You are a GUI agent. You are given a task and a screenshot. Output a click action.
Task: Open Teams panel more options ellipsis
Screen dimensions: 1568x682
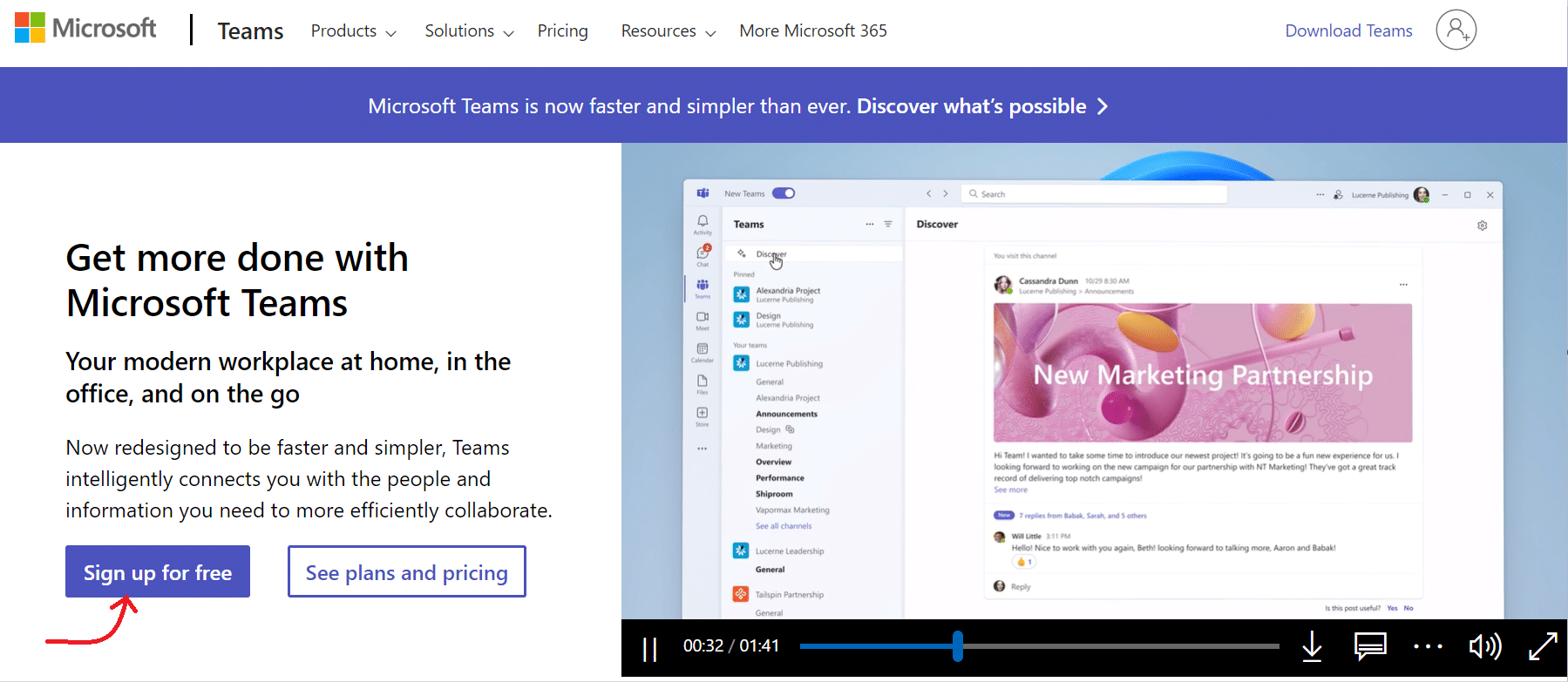(869, 224)
